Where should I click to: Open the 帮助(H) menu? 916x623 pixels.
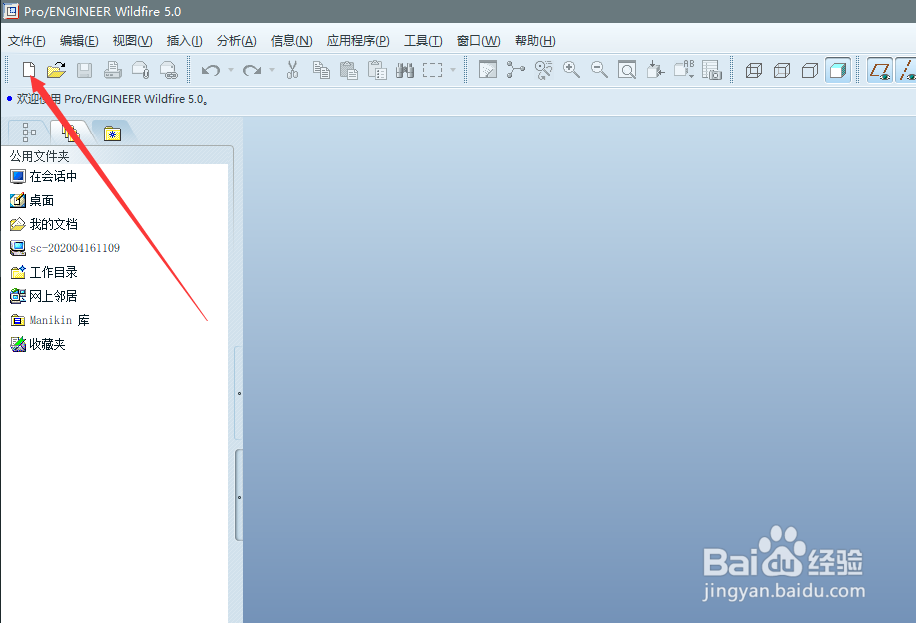(x=535, y=40)
